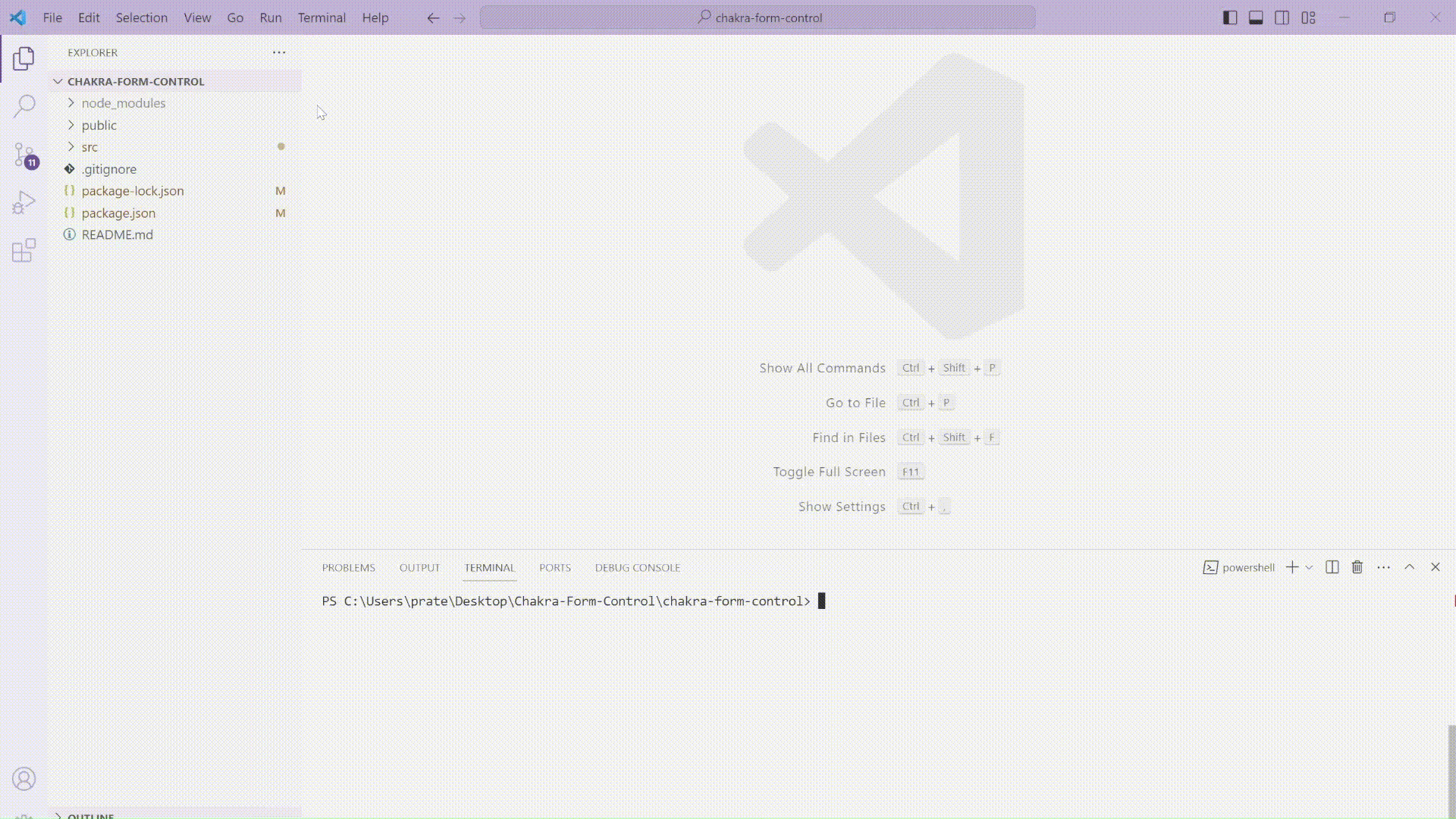The width and height of the screenshot is (1456, 819).
Task: Click the Accounts icon in activity bar
Action: coord(24,779)
